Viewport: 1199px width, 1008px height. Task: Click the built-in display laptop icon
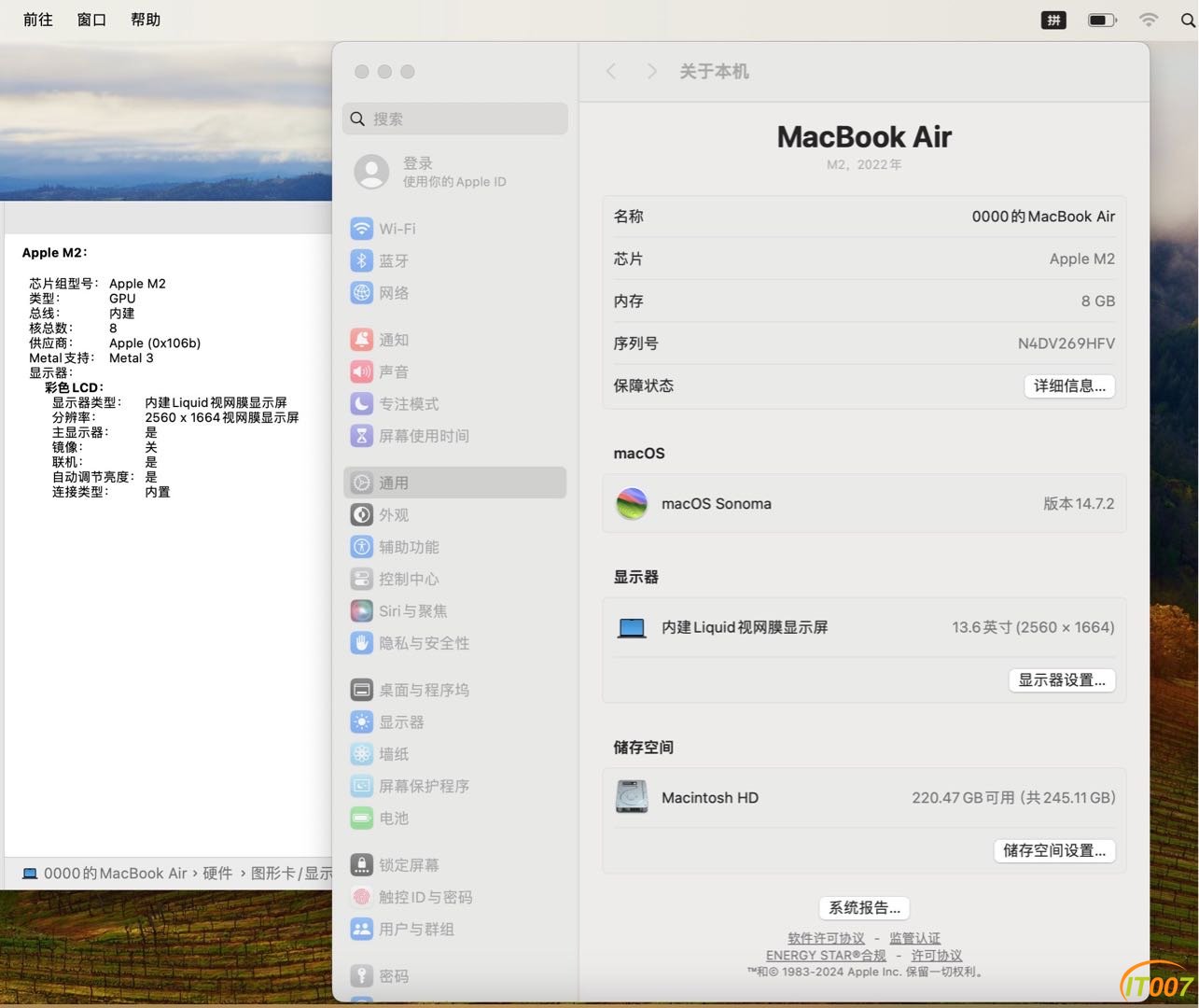pos(632,628)
